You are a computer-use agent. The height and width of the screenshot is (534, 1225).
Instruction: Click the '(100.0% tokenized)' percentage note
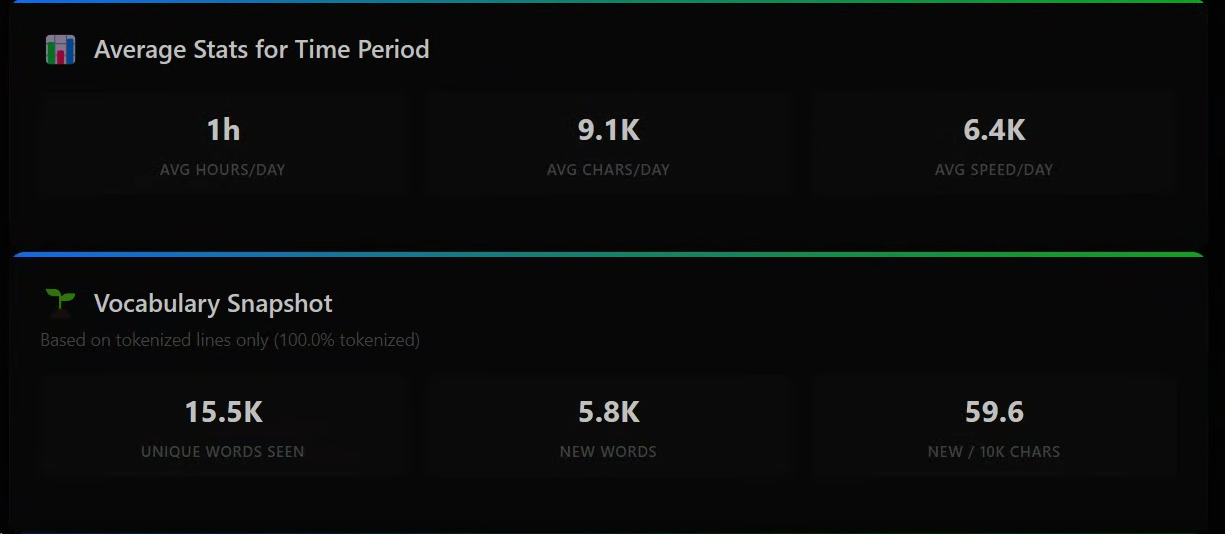point(347,340)
